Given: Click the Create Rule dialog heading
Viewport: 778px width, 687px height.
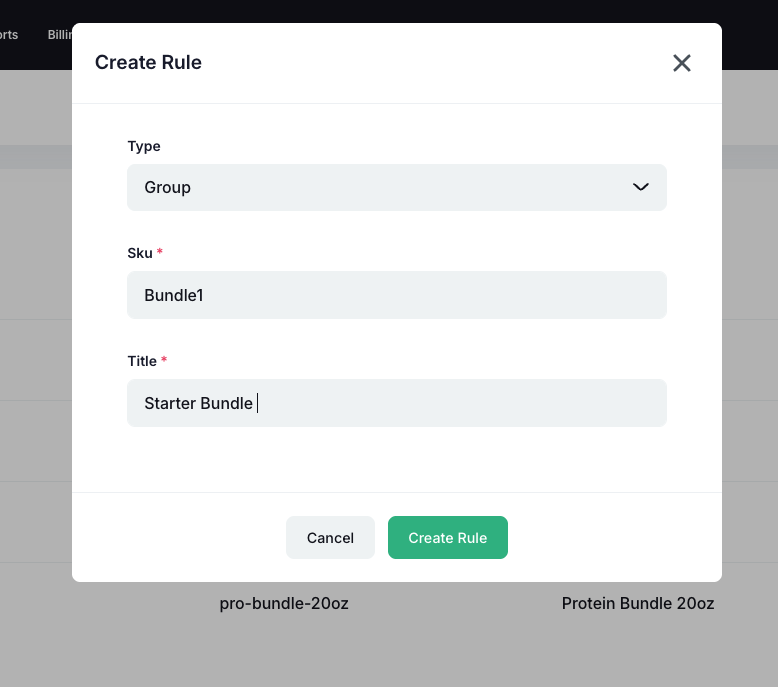Looking at the screenshot, I should pyautogui.click(x=148, y=63).
